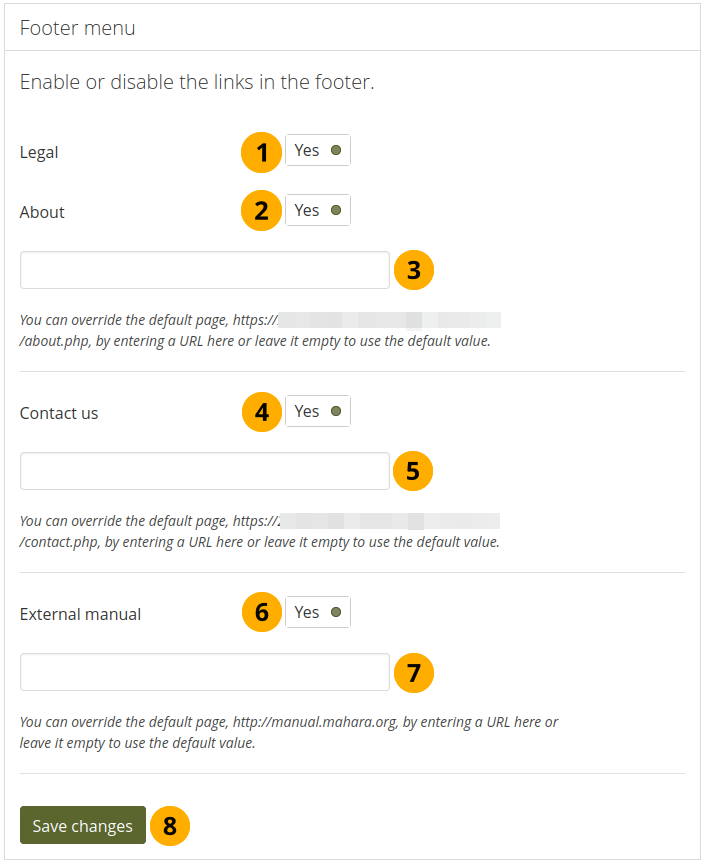This screenshot has width=705, height=864.
Task: Toggle the Legal footer link switch
Action: point(318,150)
